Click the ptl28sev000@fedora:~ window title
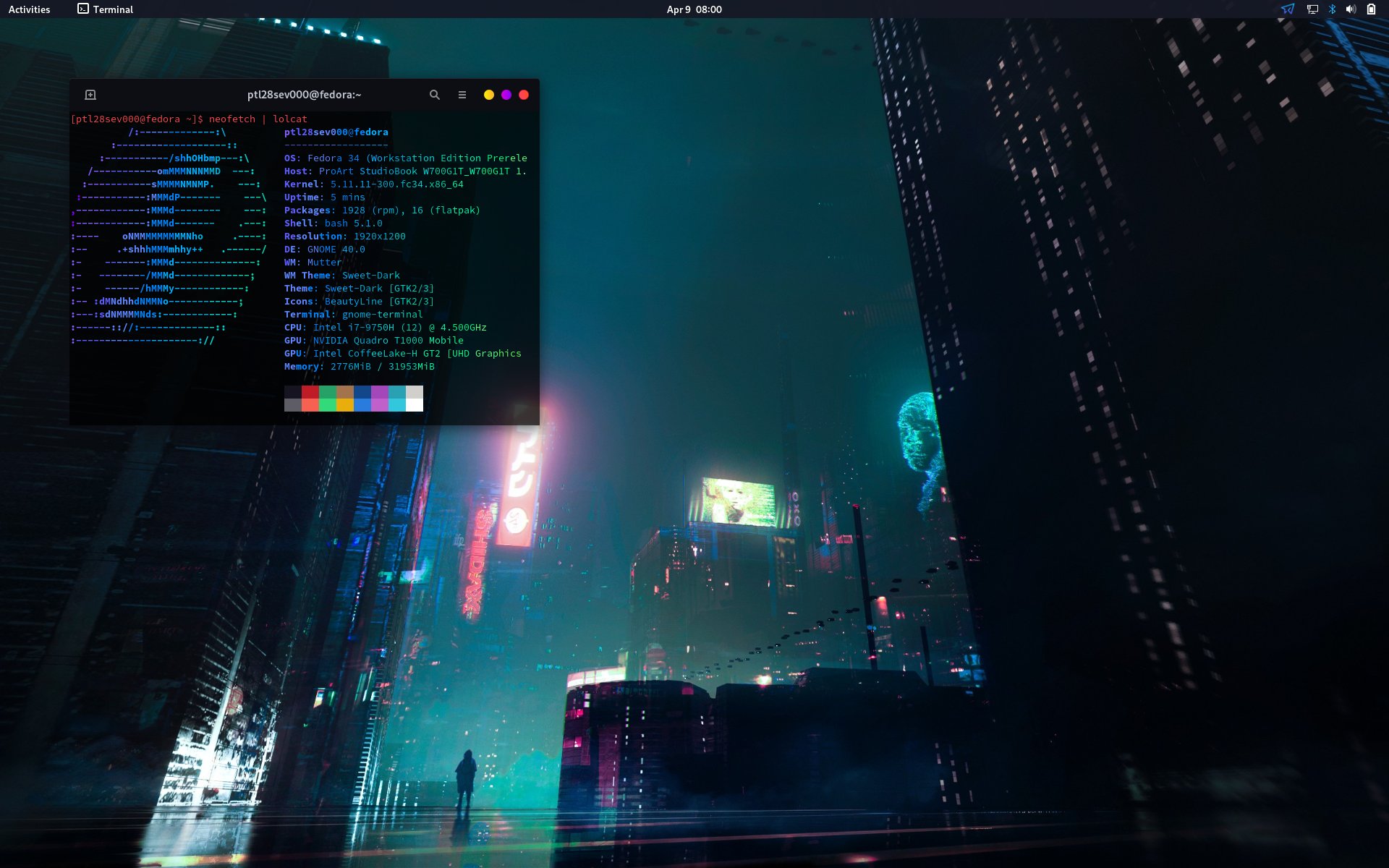1389x868 pixels. point(304,95)
